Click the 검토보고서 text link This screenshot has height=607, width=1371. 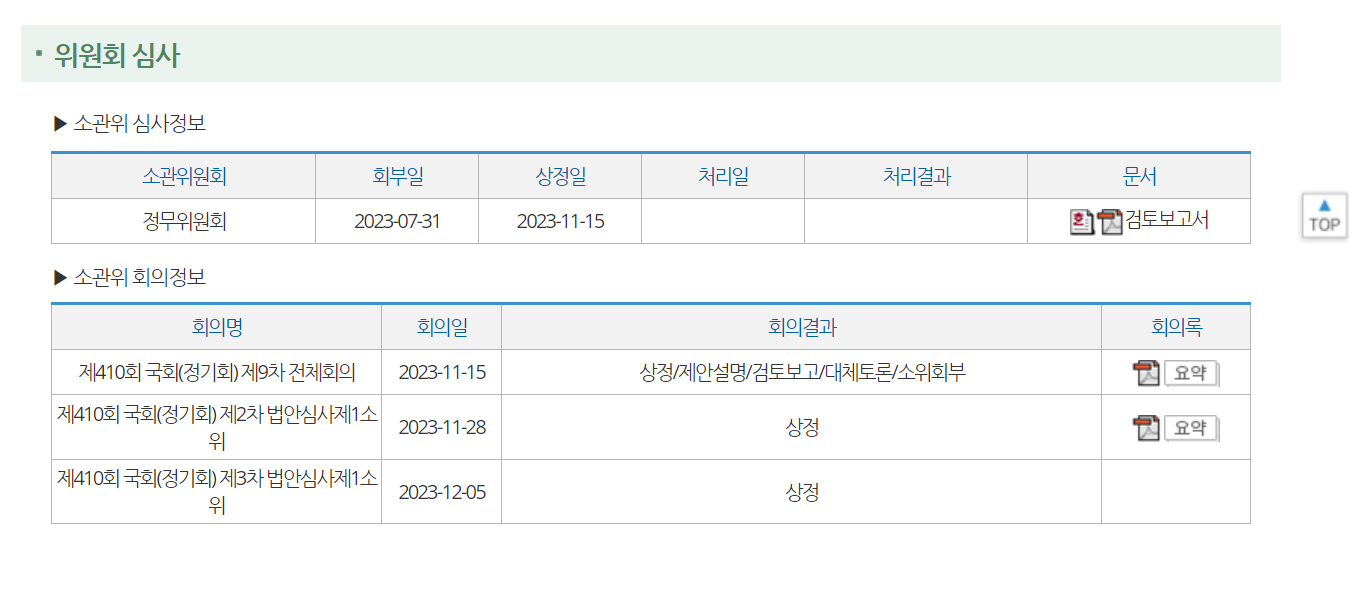[x=1167, y=220]
